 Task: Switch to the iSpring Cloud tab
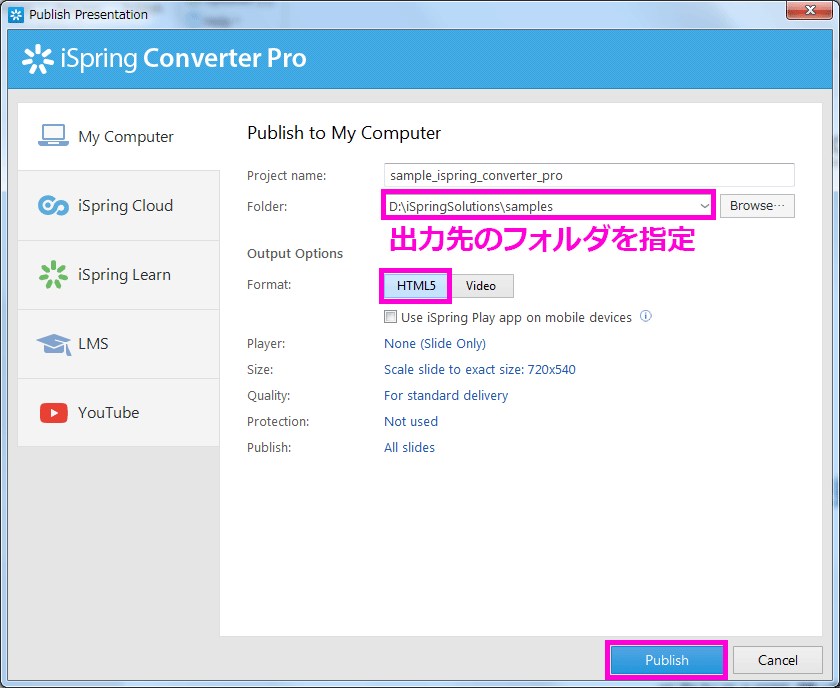tap(118, 206)
